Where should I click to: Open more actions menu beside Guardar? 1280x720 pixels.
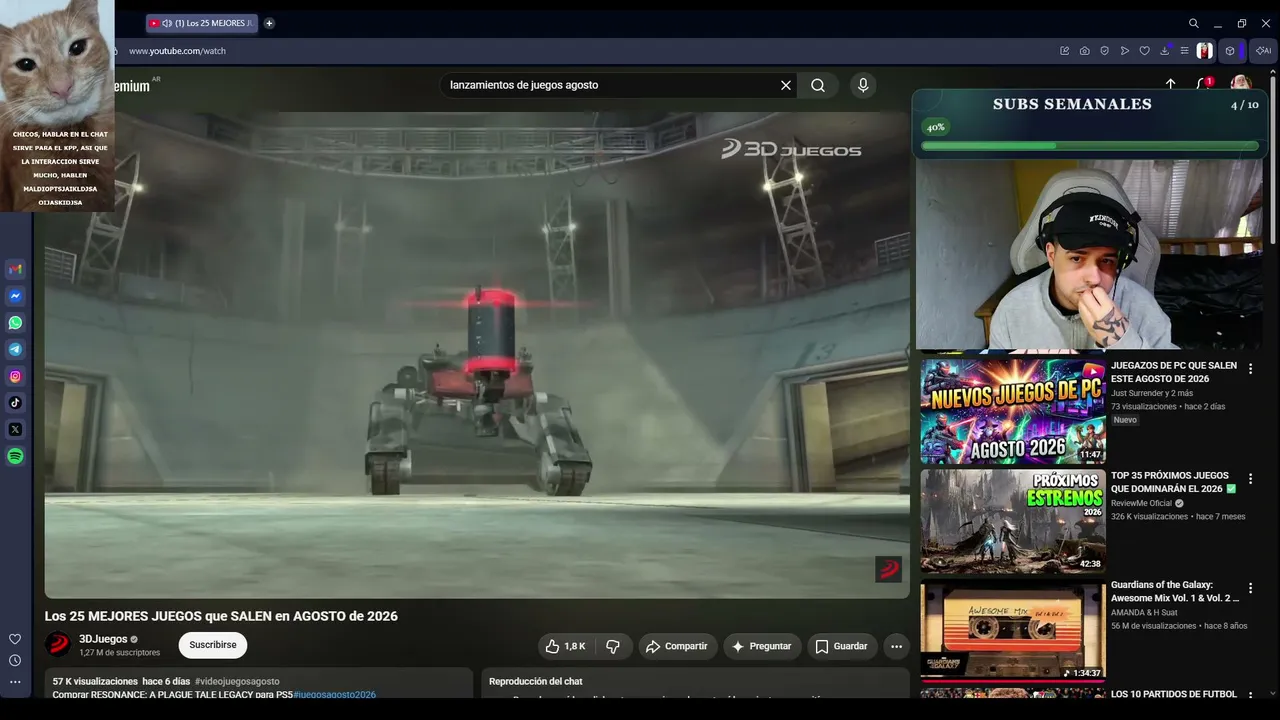pyautogui.click(x=896, y=646)
